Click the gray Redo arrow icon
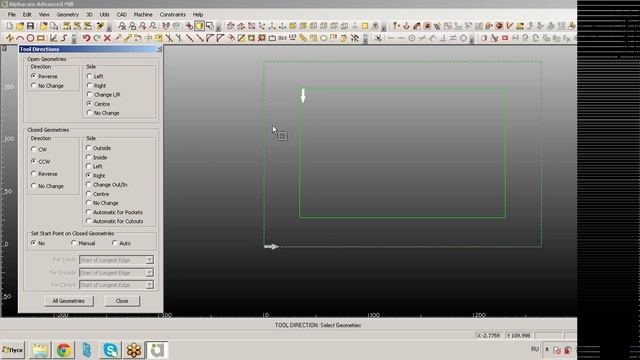The height and width of the screenshot is (360, 640). pyautogui.click(x=97, y=38)
